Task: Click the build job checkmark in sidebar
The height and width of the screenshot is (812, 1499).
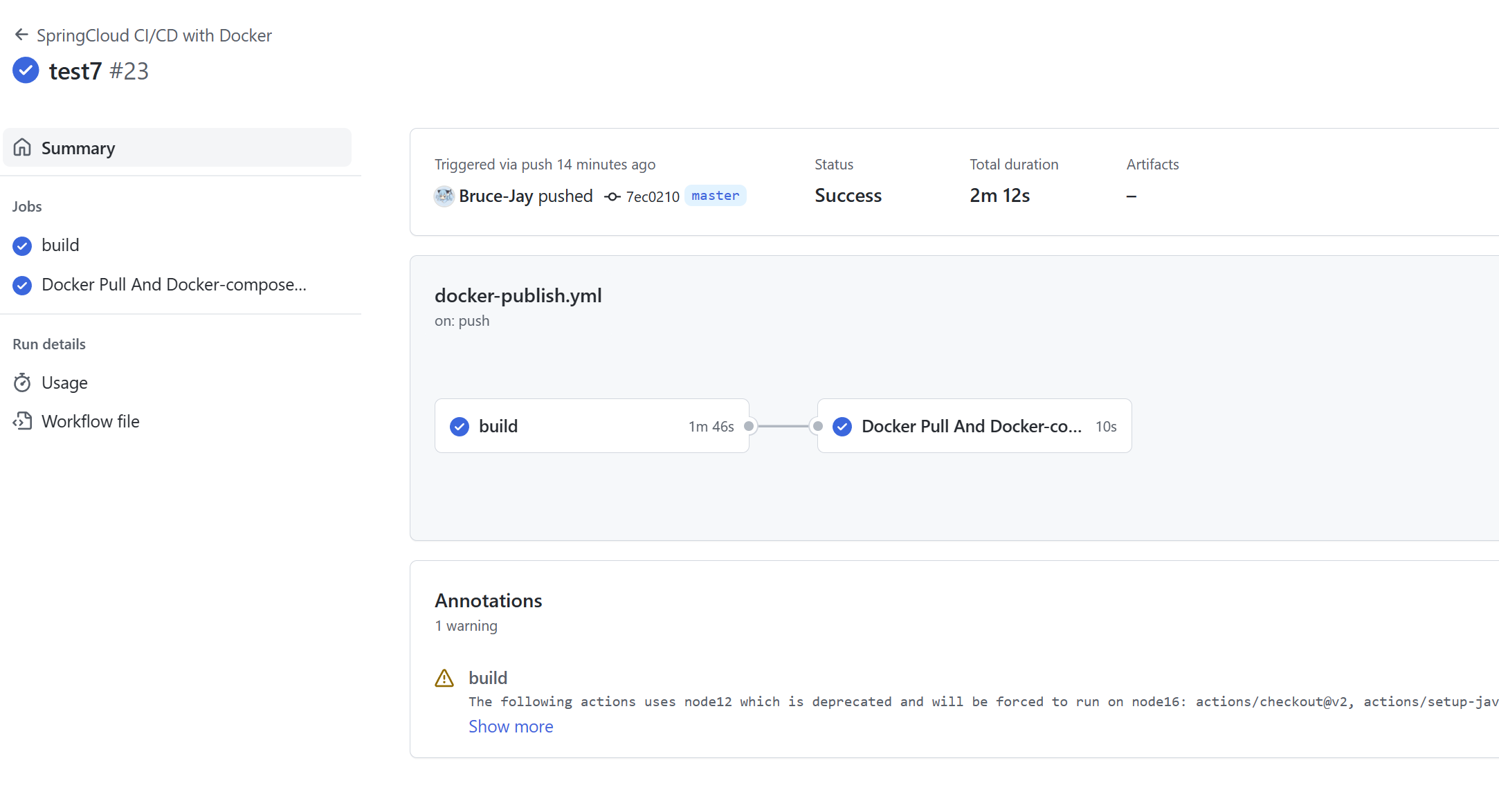Action: click(x=22, y=246)
